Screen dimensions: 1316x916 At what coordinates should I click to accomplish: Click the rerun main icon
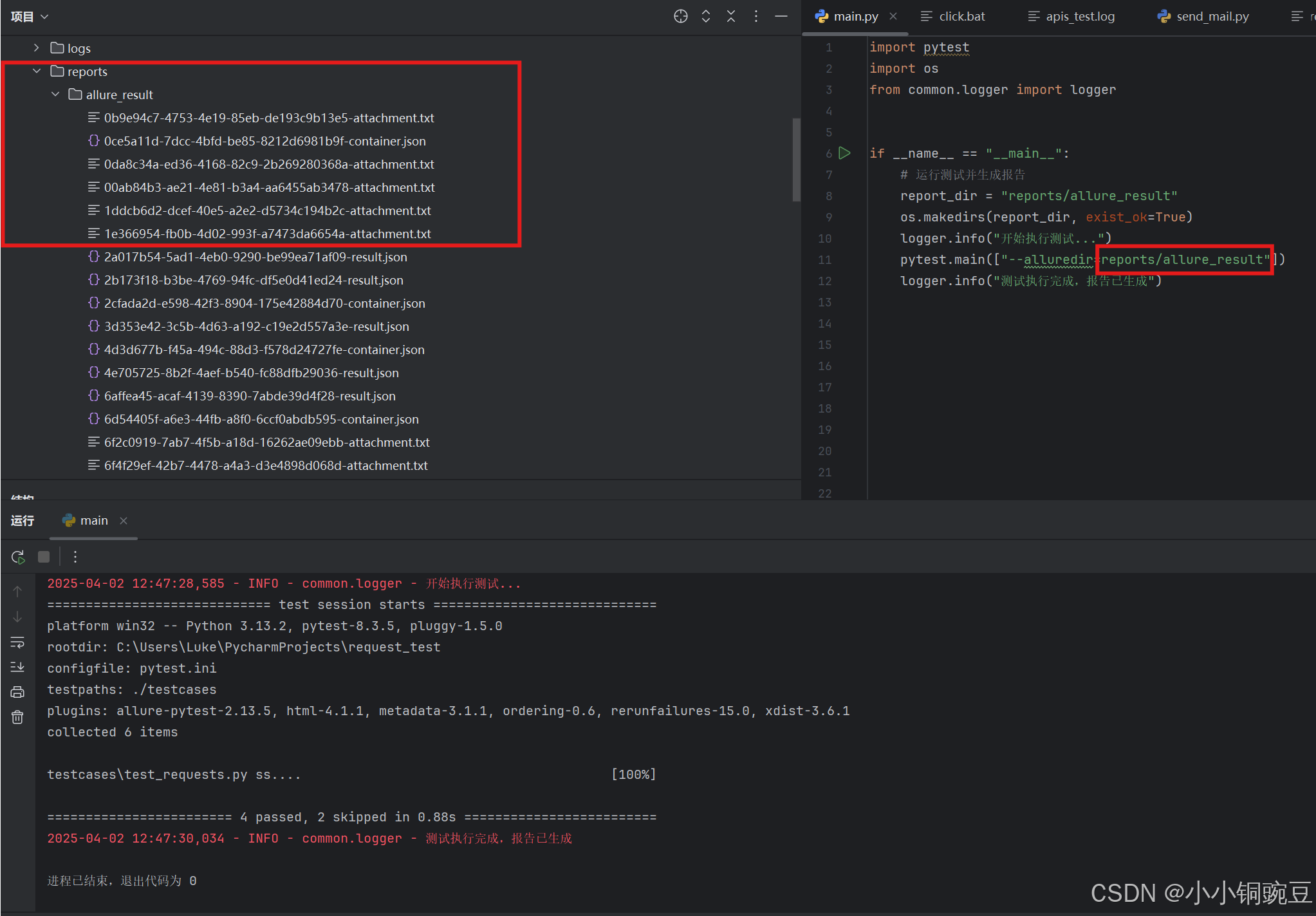click(18, 557)
